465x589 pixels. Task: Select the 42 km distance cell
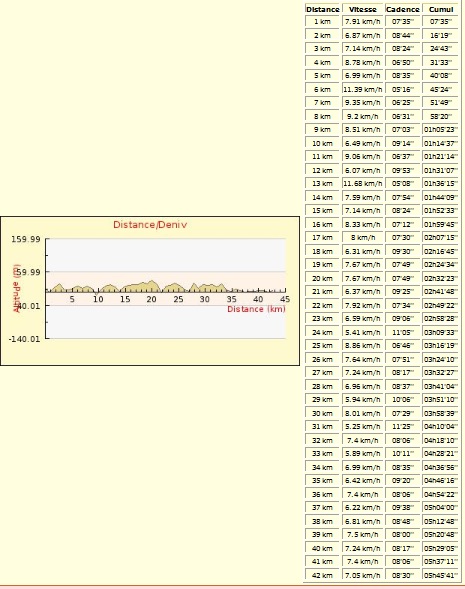coord(322,575)
